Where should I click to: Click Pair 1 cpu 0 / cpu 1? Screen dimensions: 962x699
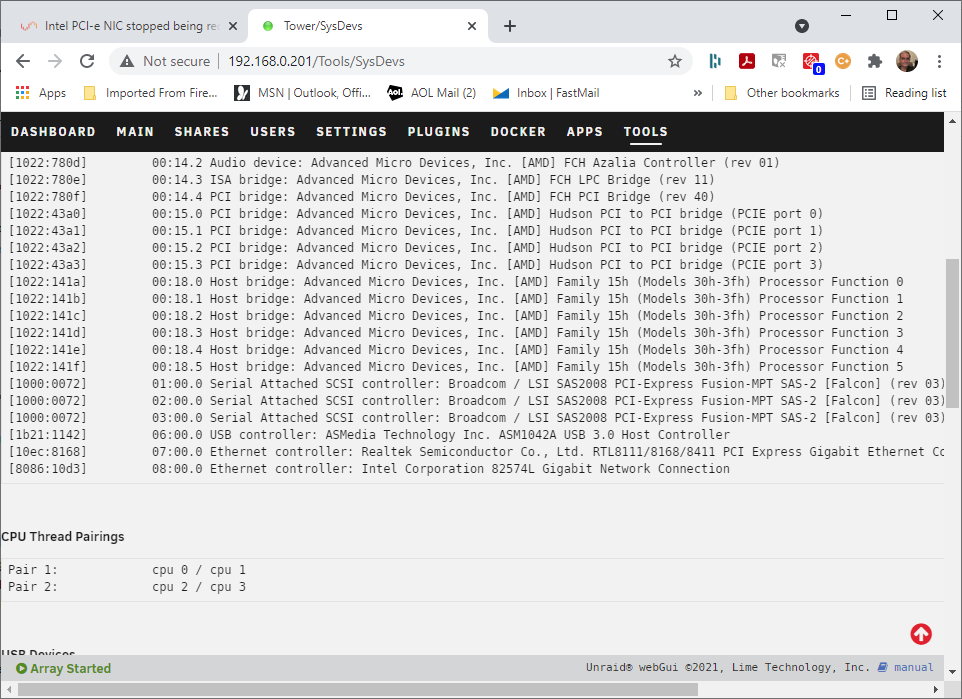click(x=127, y=570)
